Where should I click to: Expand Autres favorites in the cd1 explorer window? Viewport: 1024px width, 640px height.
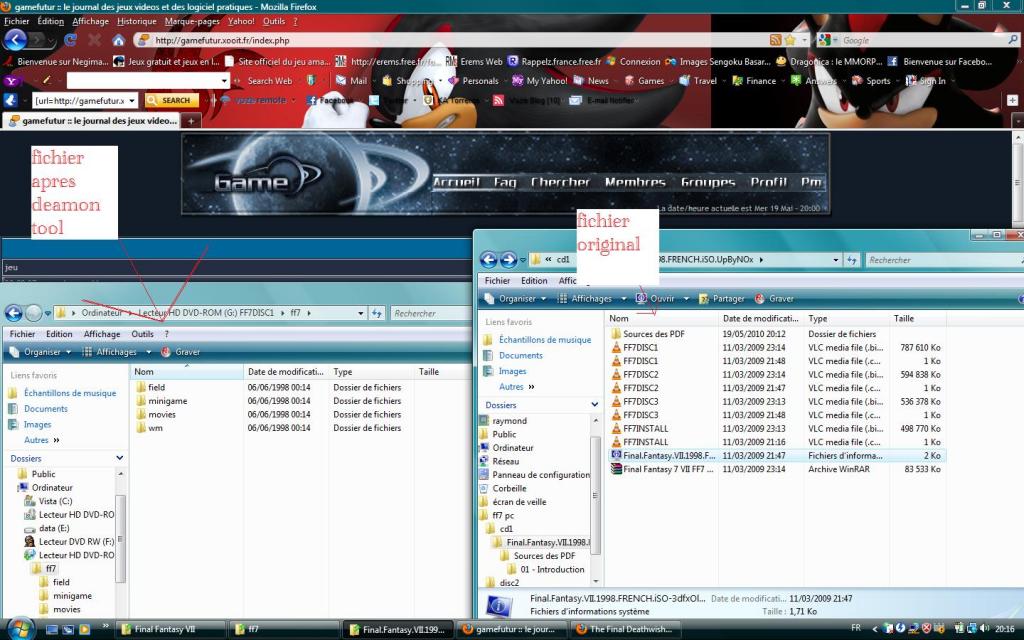517,387
